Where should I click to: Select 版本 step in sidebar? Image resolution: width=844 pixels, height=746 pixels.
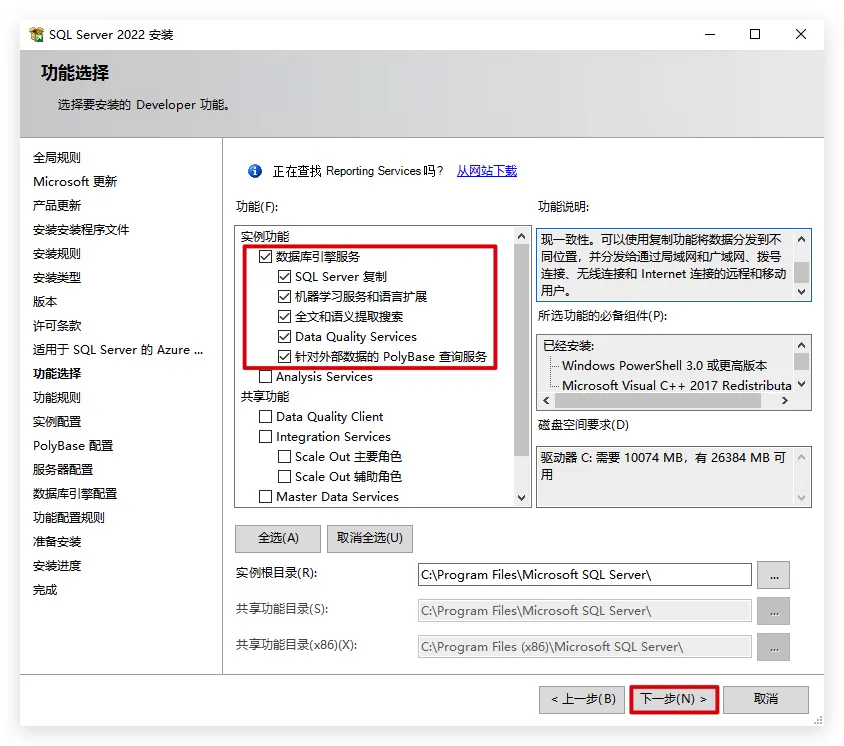click(45, 301)
